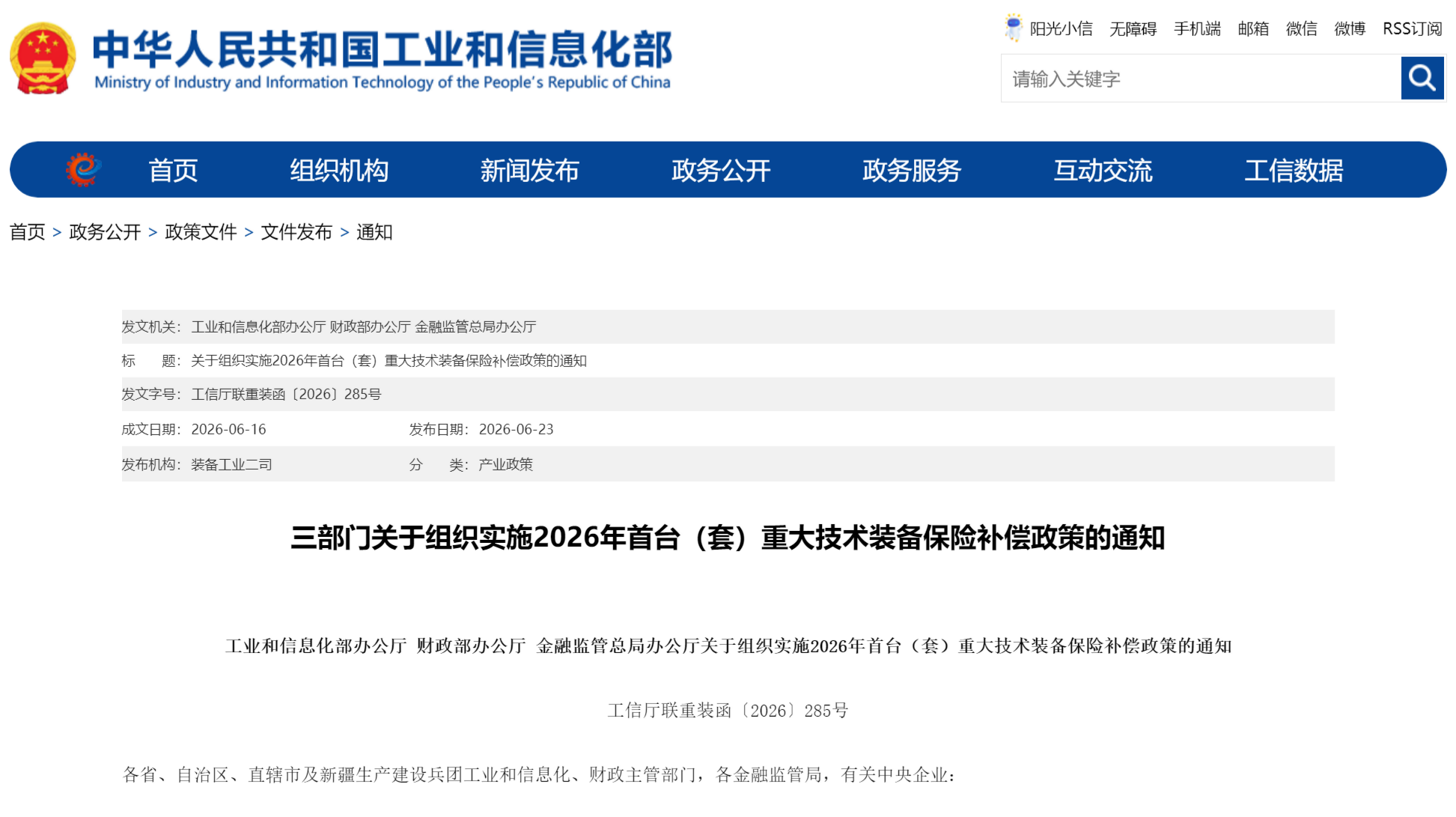Click the national emblem logo
Screen dimensions: 1456x817
click(x=43, y=58)
